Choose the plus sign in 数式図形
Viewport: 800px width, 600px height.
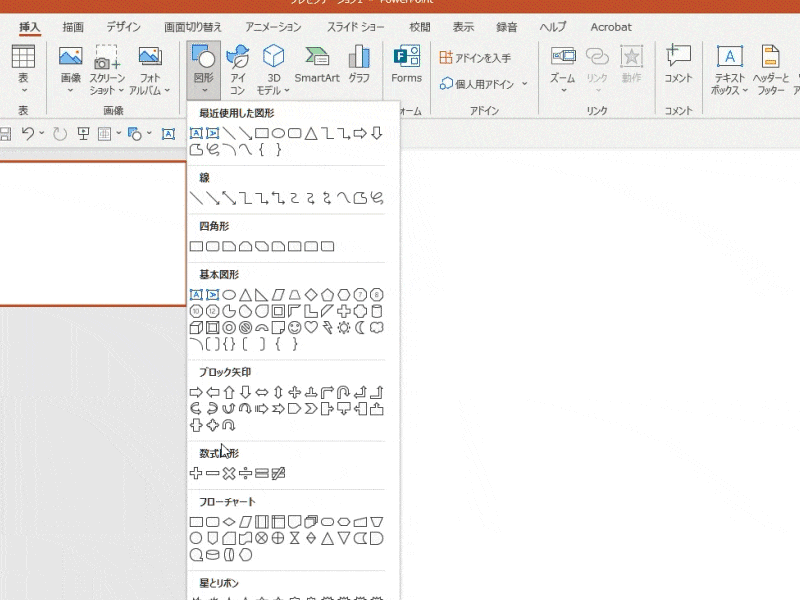tap(196, 473)
